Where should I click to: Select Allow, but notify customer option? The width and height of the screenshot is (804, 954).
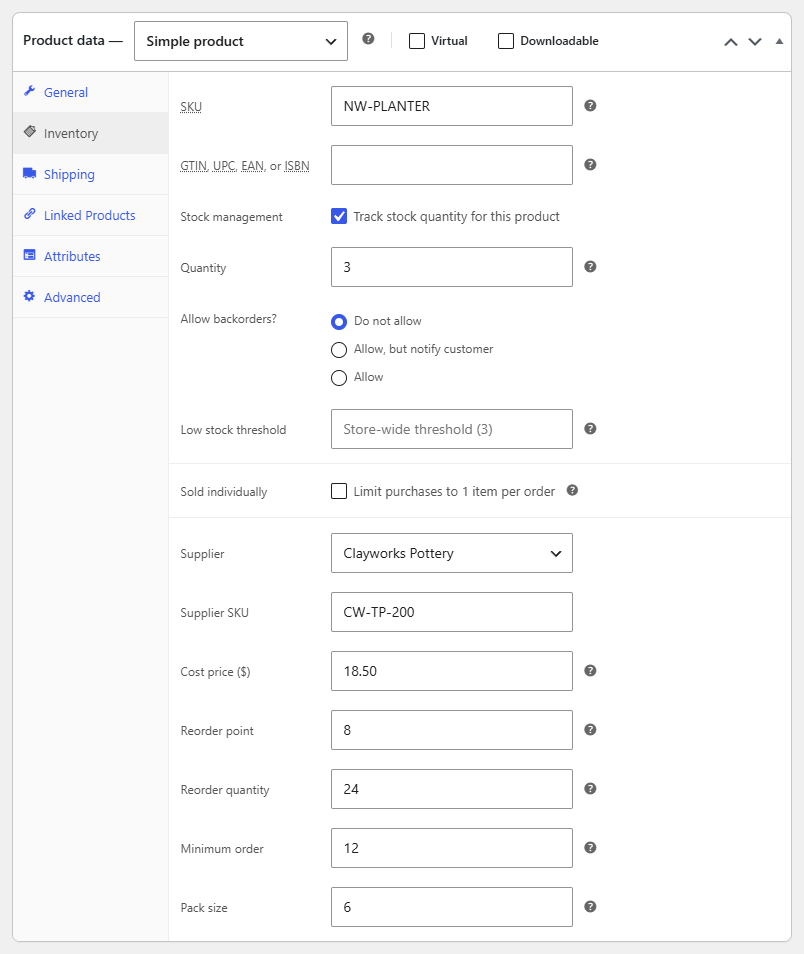pyautogui.click(x=339, y=350)
